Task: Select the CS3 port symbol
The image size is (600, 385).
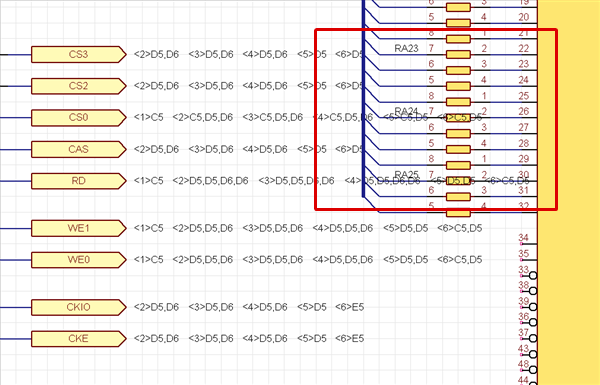Action: click(x=78, y=54)
